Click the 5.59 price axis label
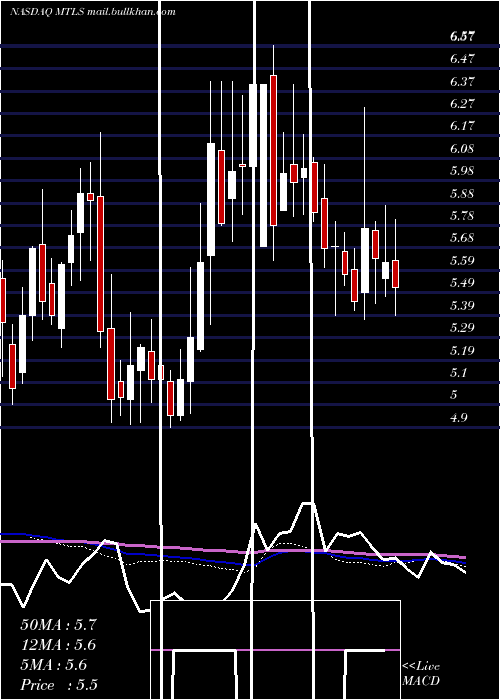 click(x=462, y=261)
